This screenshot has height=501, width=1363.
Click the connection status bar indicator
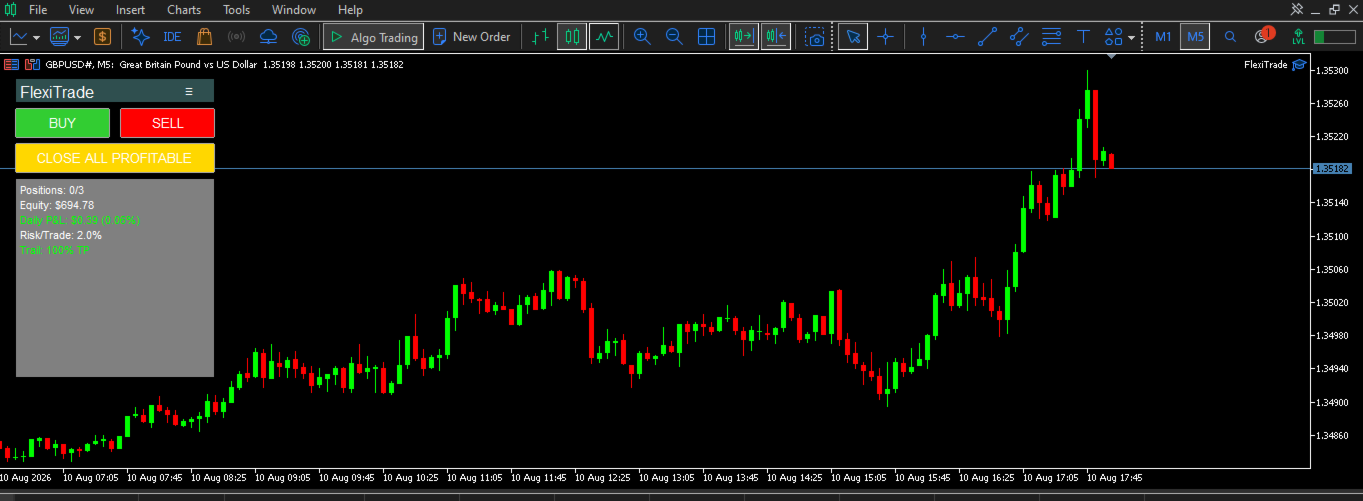[x=1334, y=37]
